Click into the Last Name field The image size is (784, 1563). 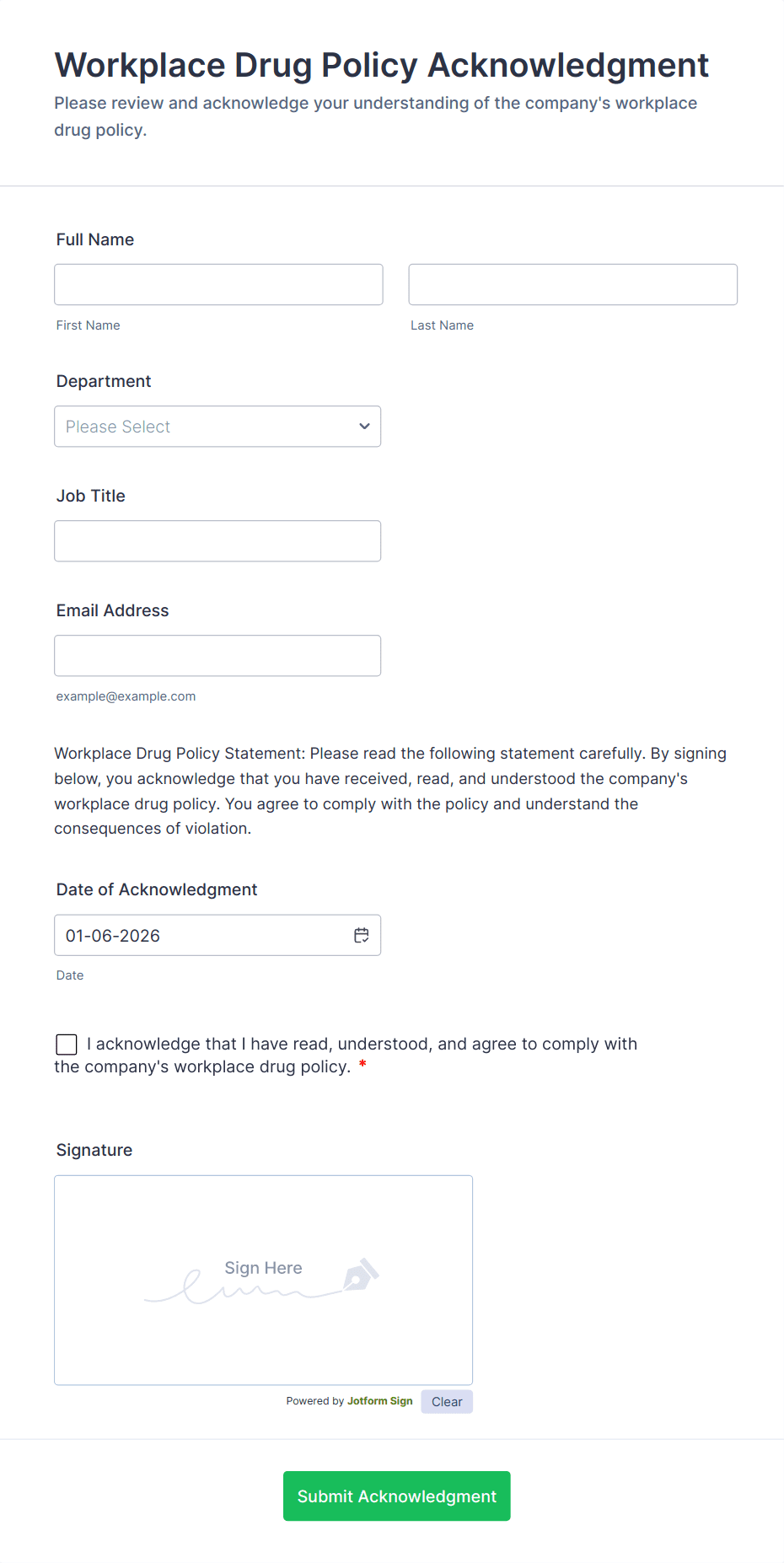coord(572,285)
